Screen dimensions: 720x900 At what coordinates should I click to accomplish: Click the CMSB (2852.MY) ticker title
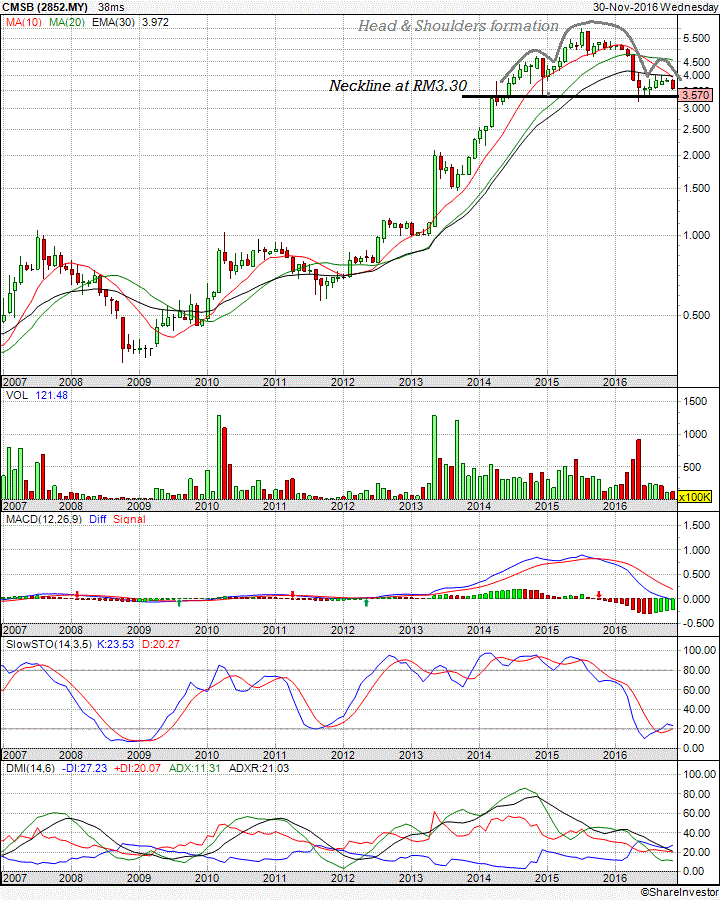45,7
